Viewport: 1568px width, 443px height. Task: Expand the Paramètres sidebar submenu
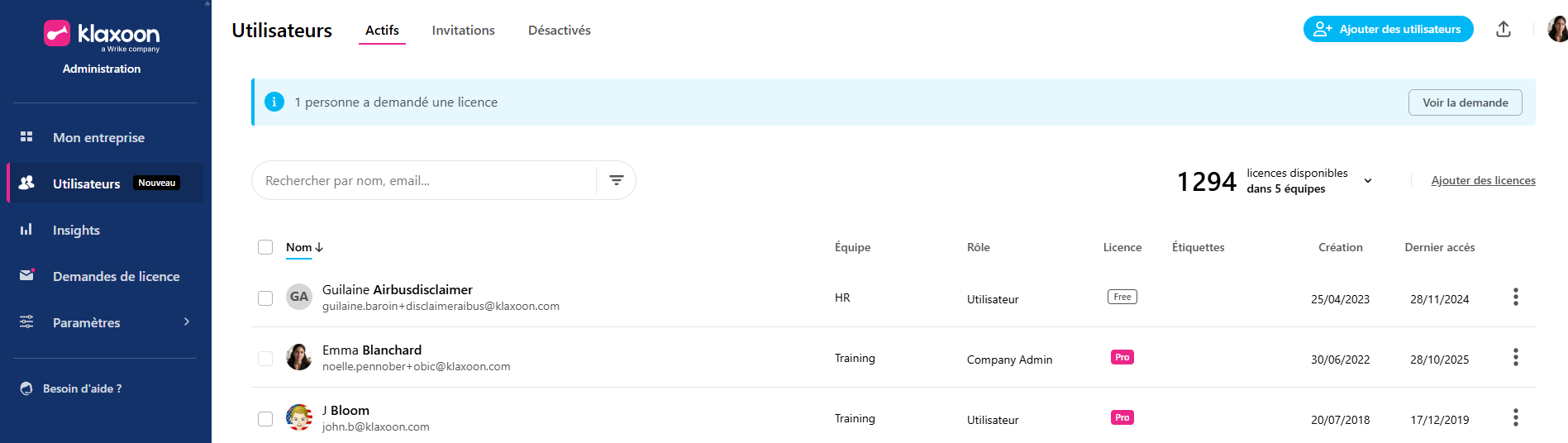click(x=187, y=322)
